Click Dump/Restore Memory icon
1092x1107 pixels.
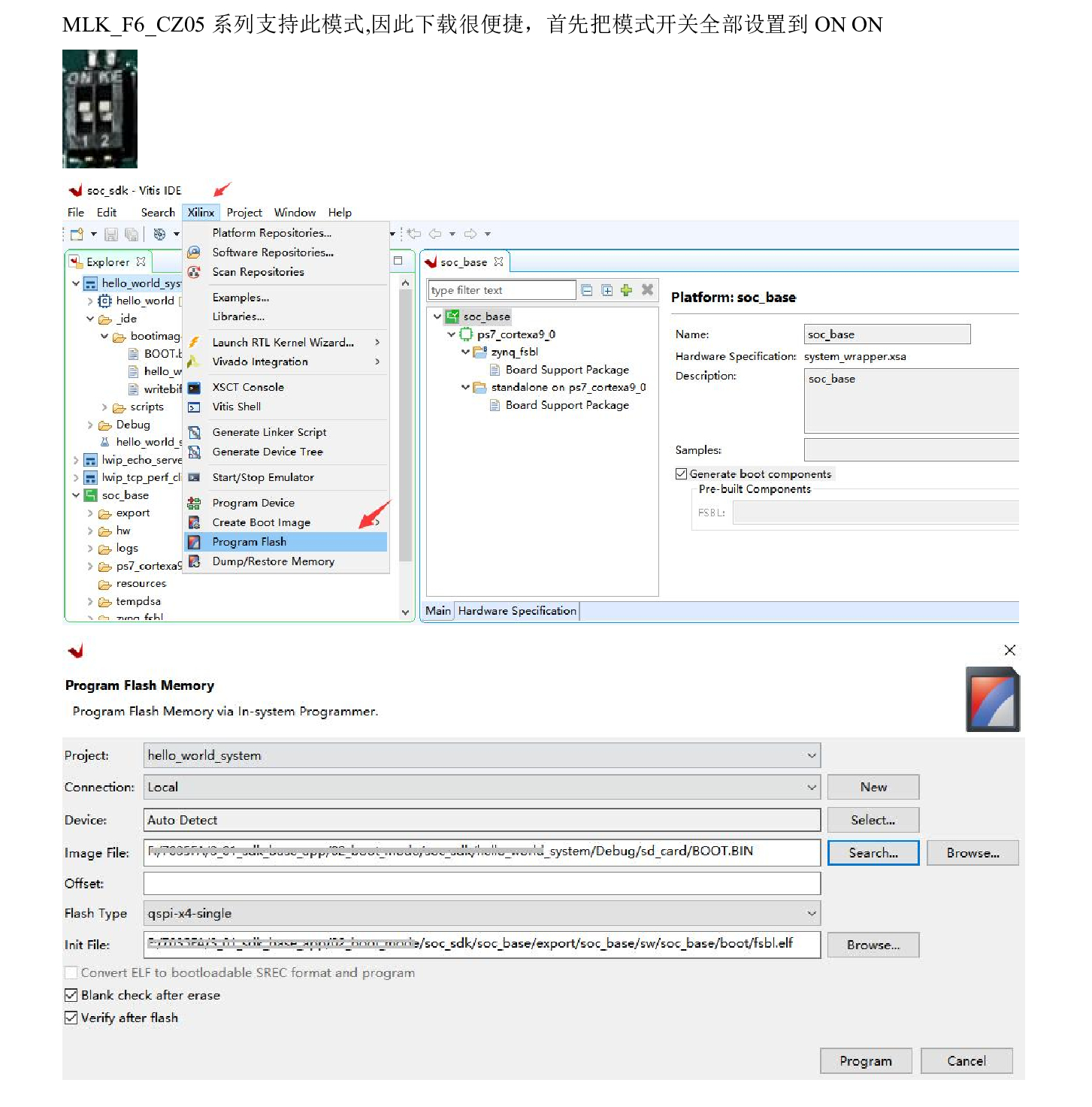click(x=194, y=561)
